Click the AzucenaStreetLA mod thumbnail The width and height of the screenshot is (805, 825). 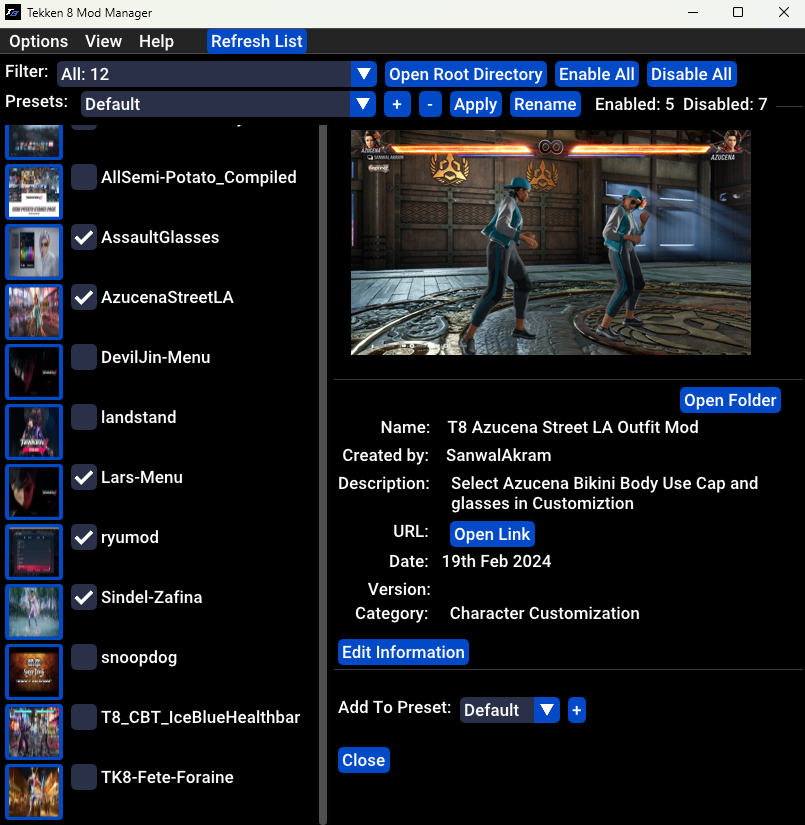pyautogui.click(x=33, y=311)
